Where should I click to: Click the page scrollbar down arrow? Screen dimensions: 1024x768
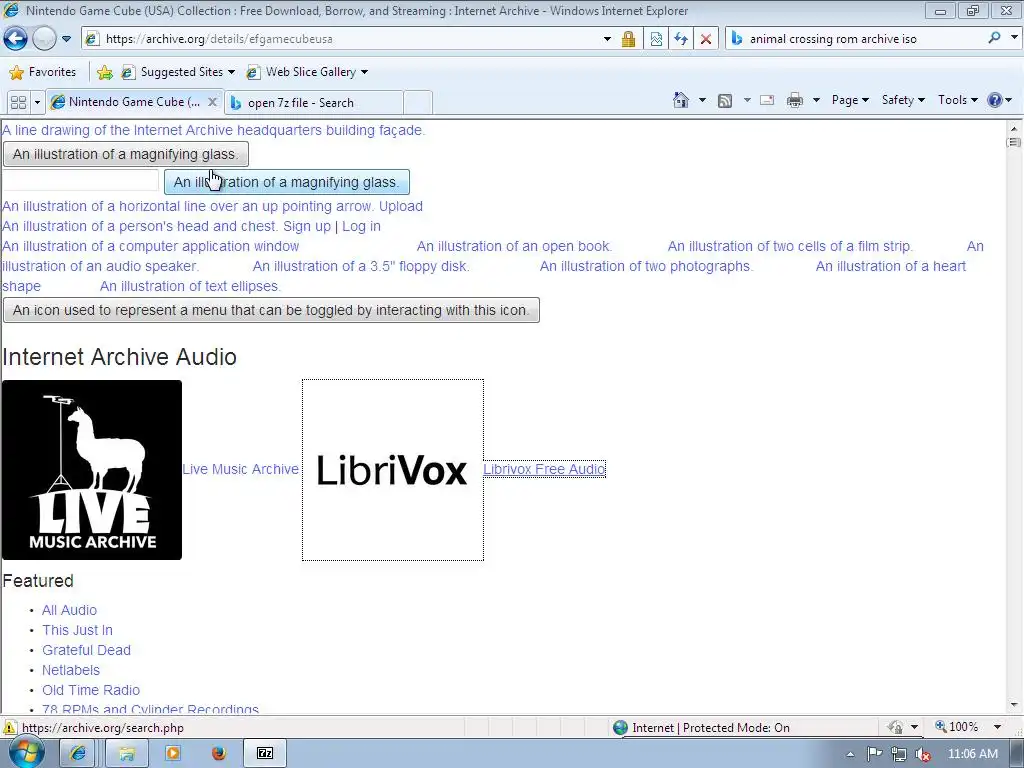[x=1014, y=705]
